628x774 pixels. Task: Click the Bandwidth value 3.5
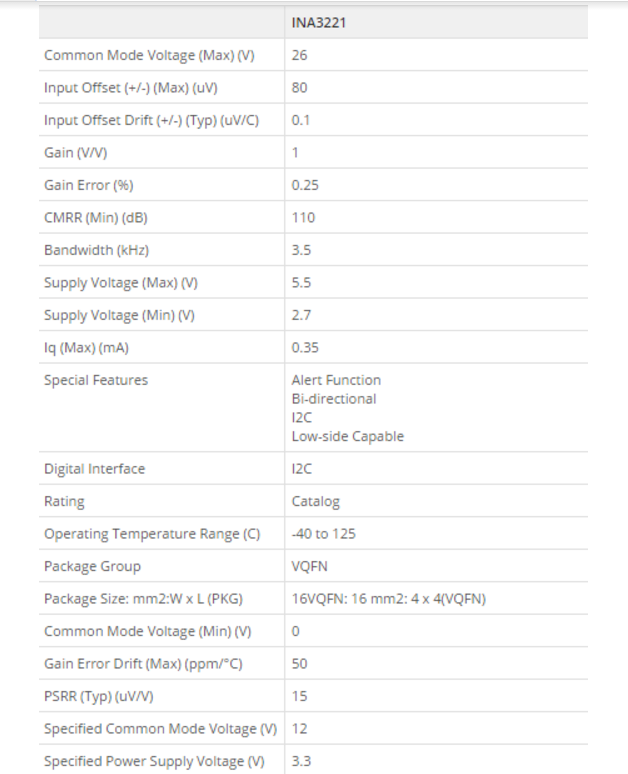tap(301, 250)
